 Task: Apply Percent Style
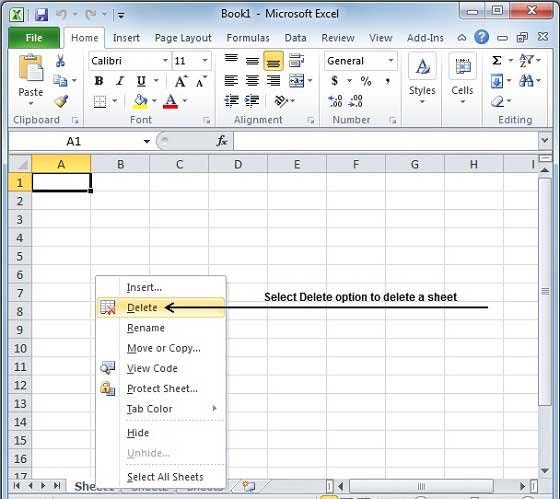point(366,81)
